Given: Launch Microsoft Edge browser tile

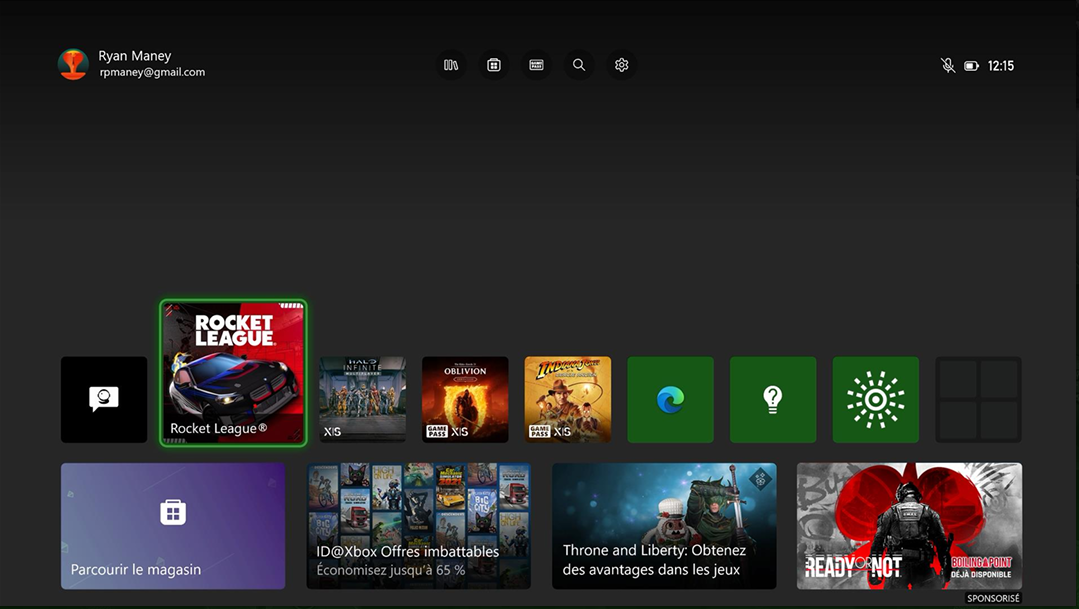Looking at the screenshot, I should coord(670,400).
